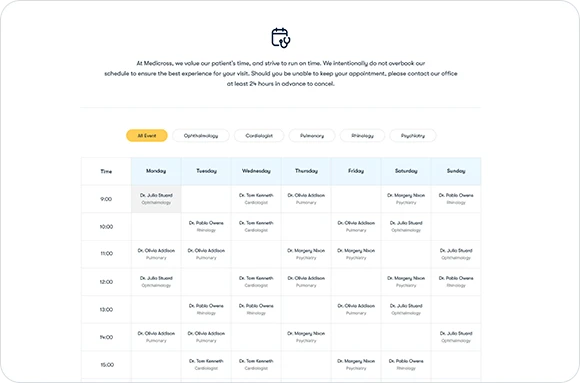Select Thursday 14:00 Dr. Margery Nixon slot

pos(306,337)
